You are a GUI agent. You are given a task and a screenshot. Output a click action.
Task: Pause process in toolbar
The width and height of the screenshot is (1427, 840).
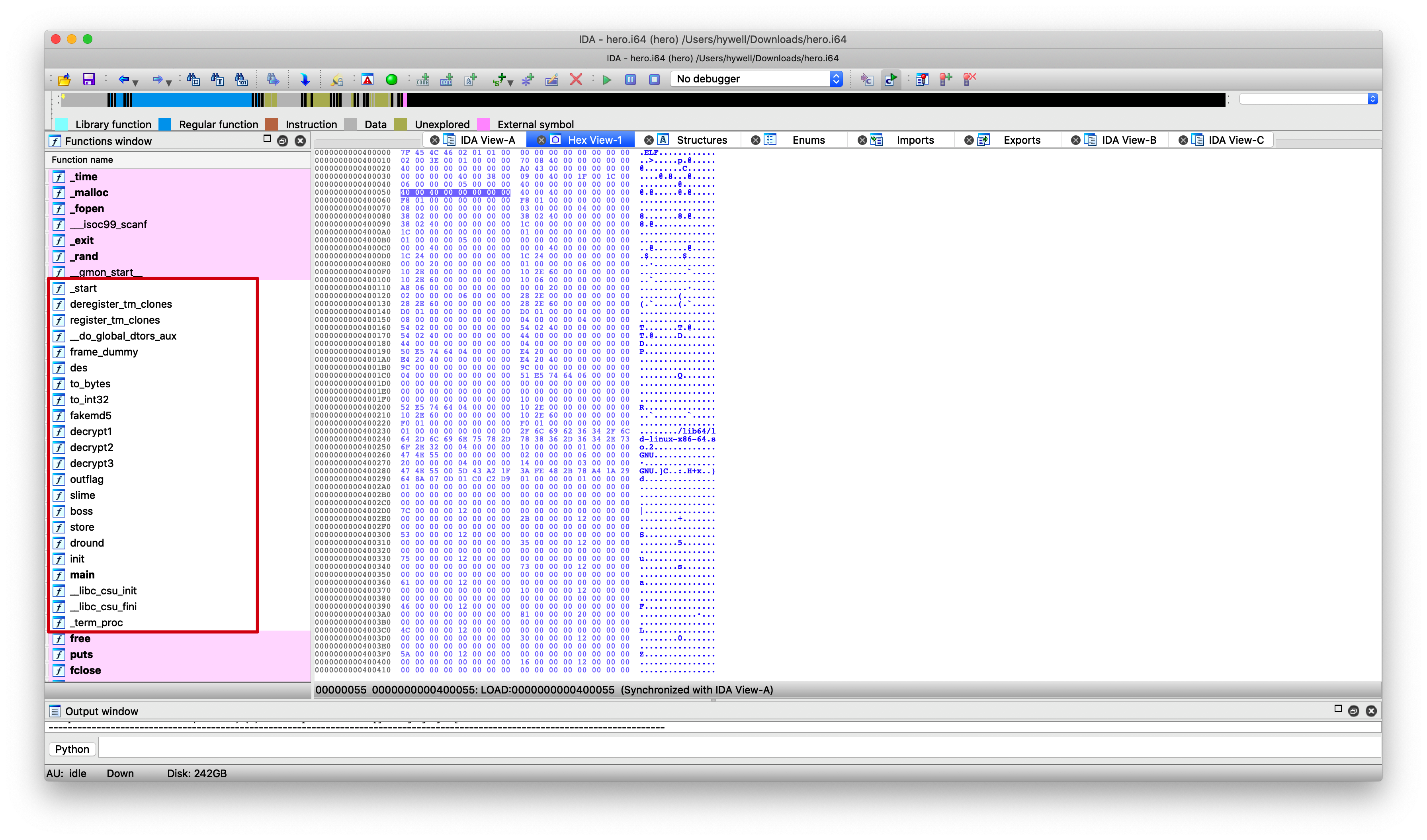point(631,80)
